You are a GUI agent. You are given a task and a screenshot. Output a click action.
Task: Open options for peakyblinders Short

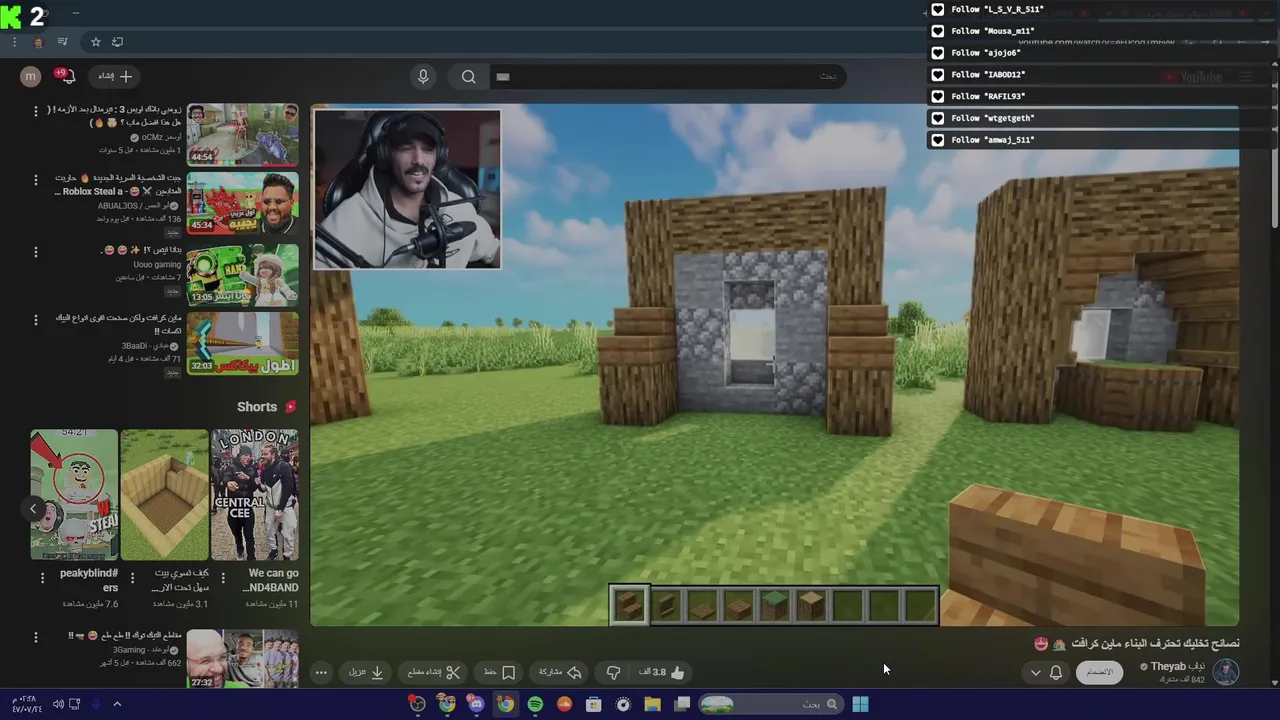(x=42, y=578)
